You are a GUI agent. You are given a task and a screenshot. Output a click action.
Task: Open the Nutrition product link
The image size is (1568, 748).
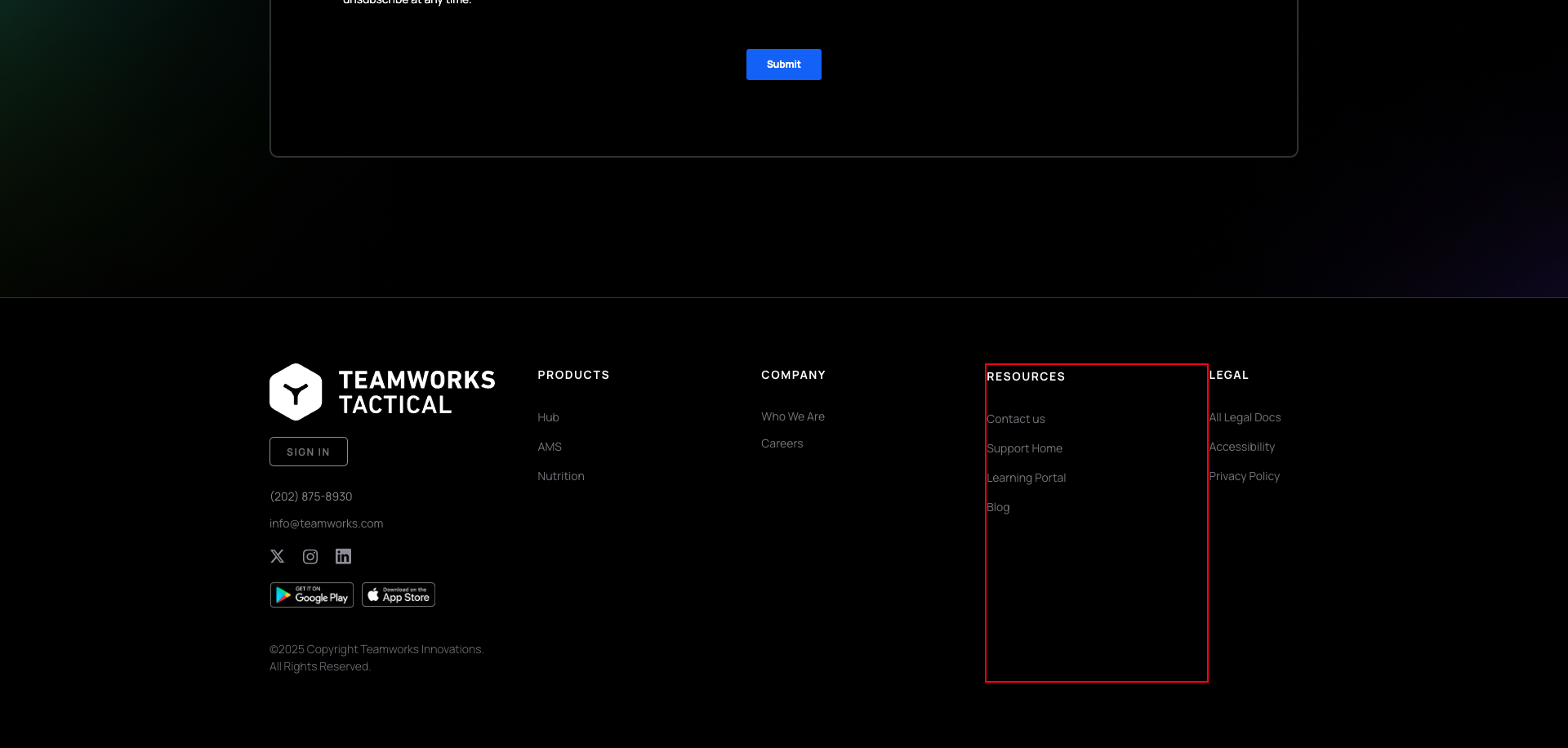click(560, 475)
